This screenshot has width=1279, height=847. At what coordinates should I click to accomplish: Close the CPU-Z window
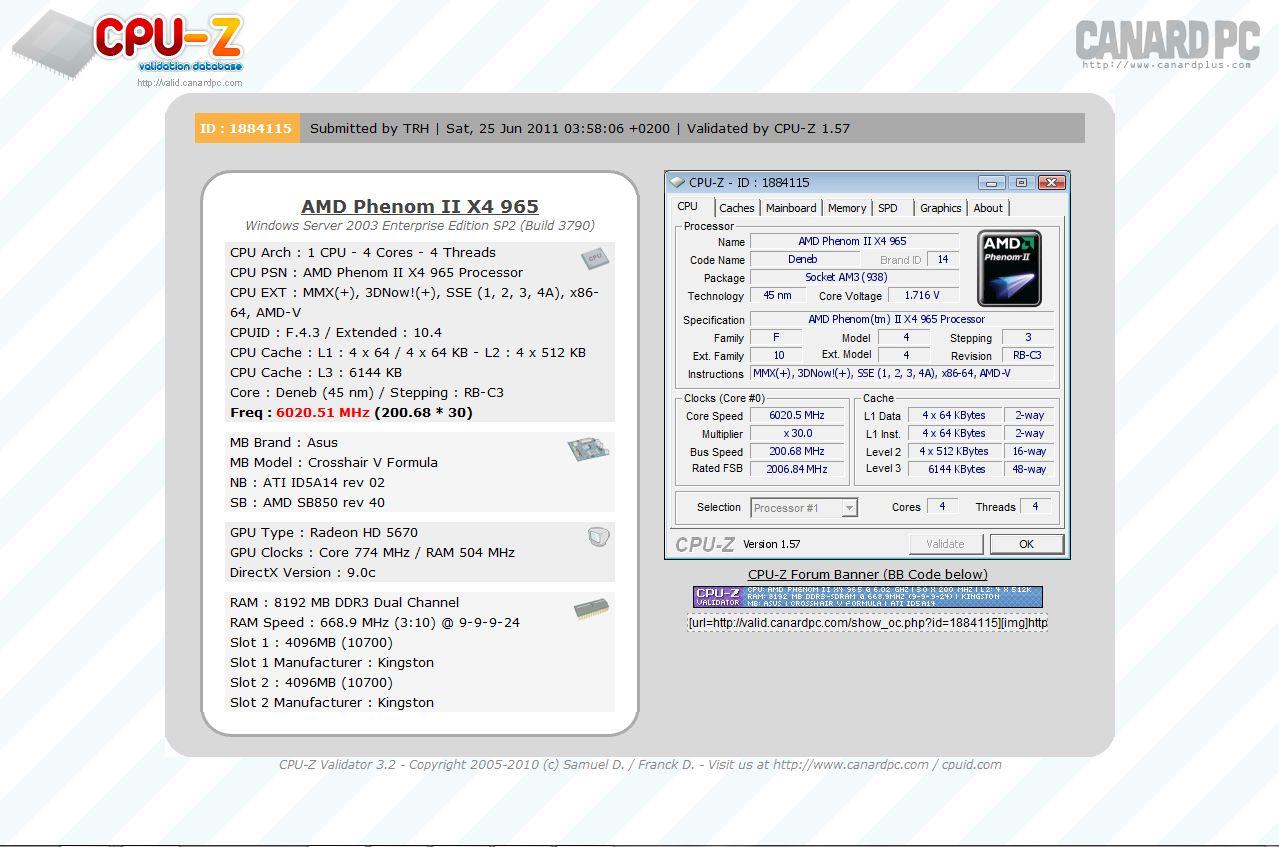(x=1051, y=183)
